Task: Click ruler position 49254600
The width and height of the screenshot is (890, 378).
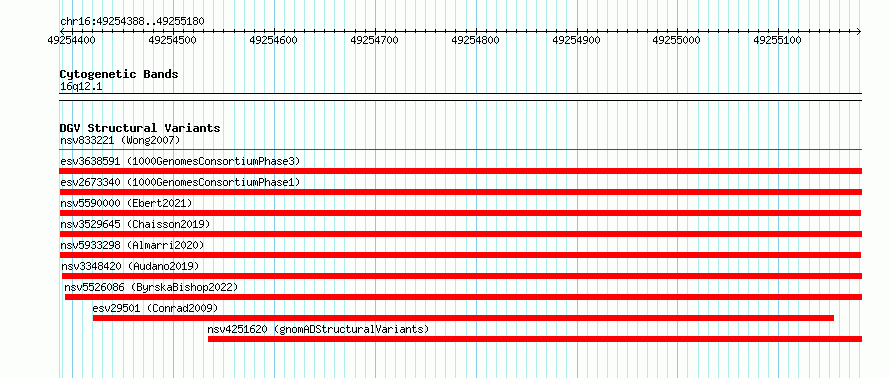Action: pos(274,40)
